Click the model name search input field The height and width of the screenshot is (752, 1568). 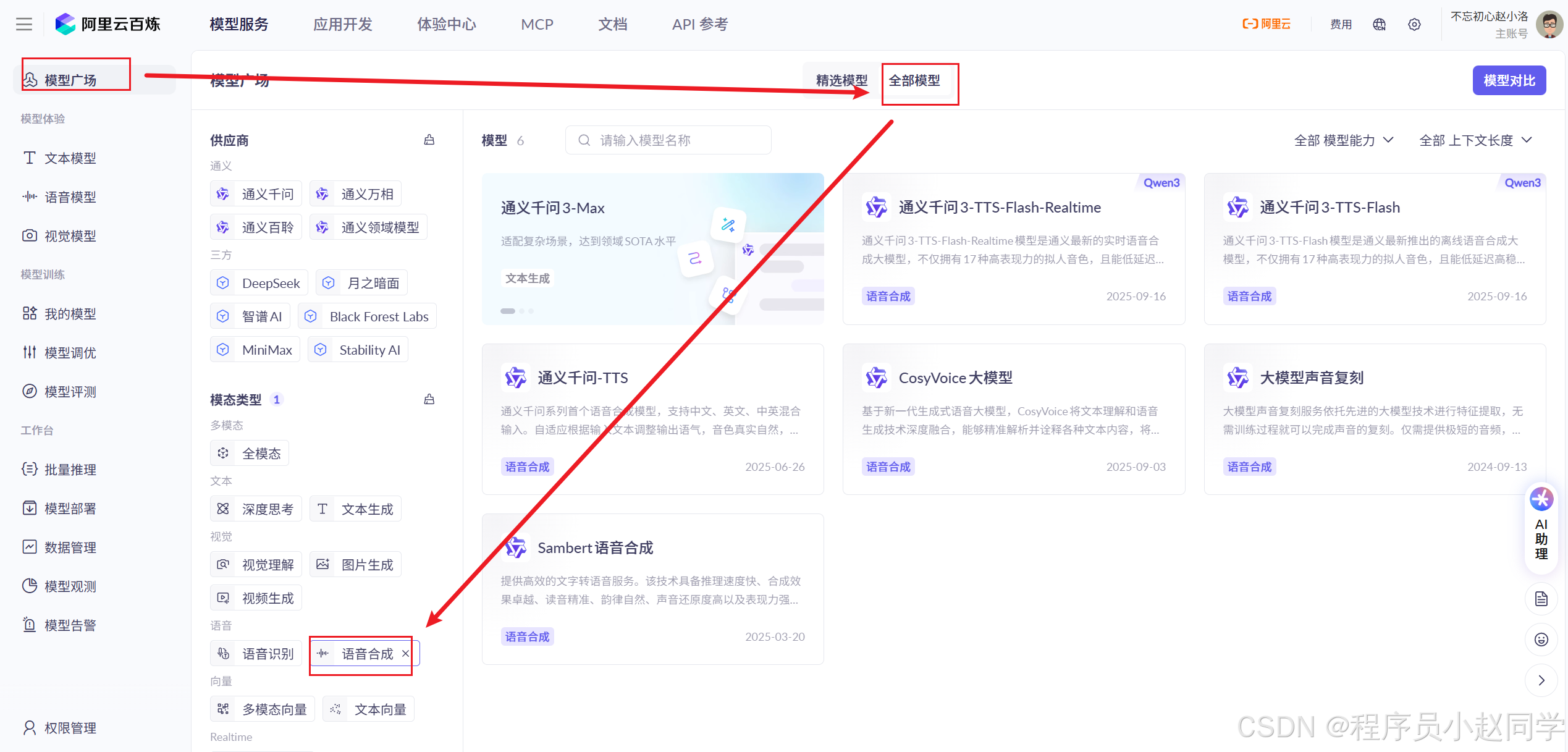click(667, 140)
